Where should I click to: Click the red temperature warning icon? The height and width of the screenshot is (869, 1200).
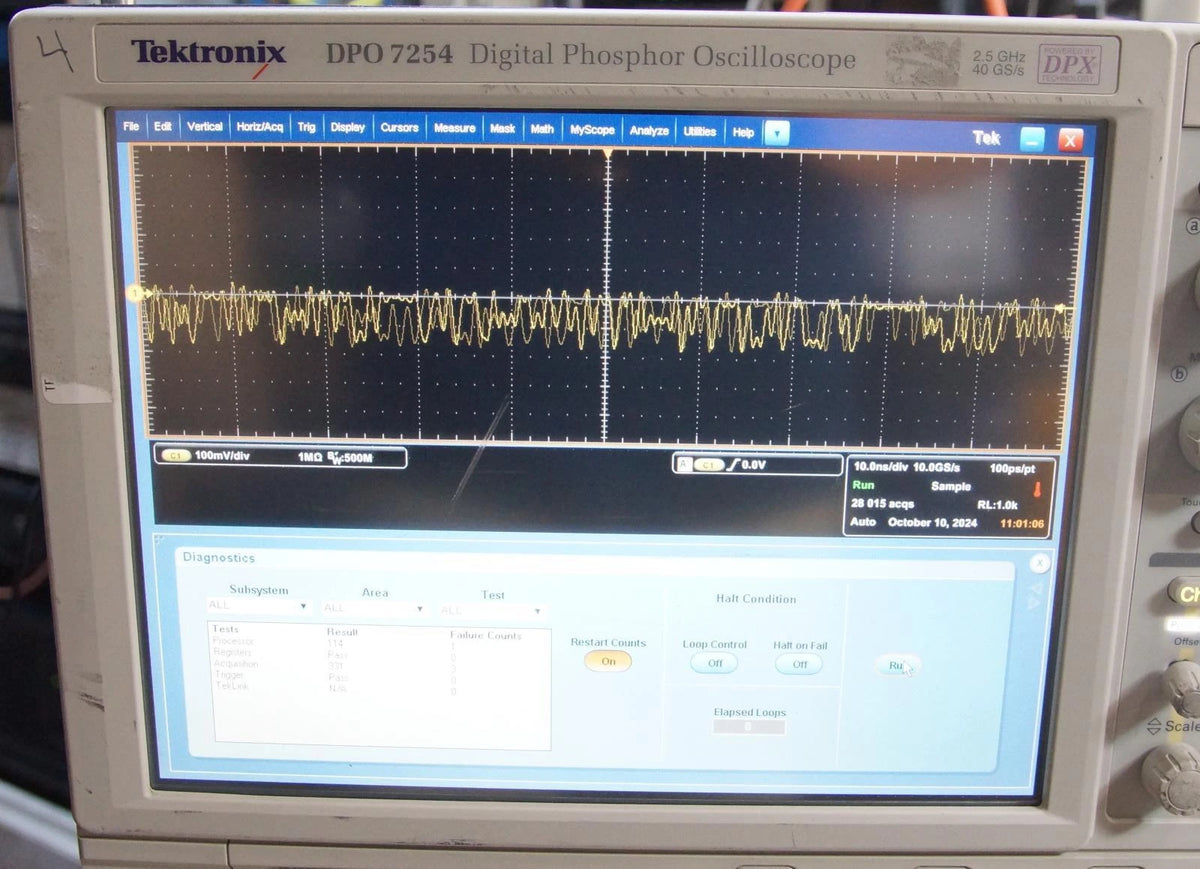pos(1037,489)
